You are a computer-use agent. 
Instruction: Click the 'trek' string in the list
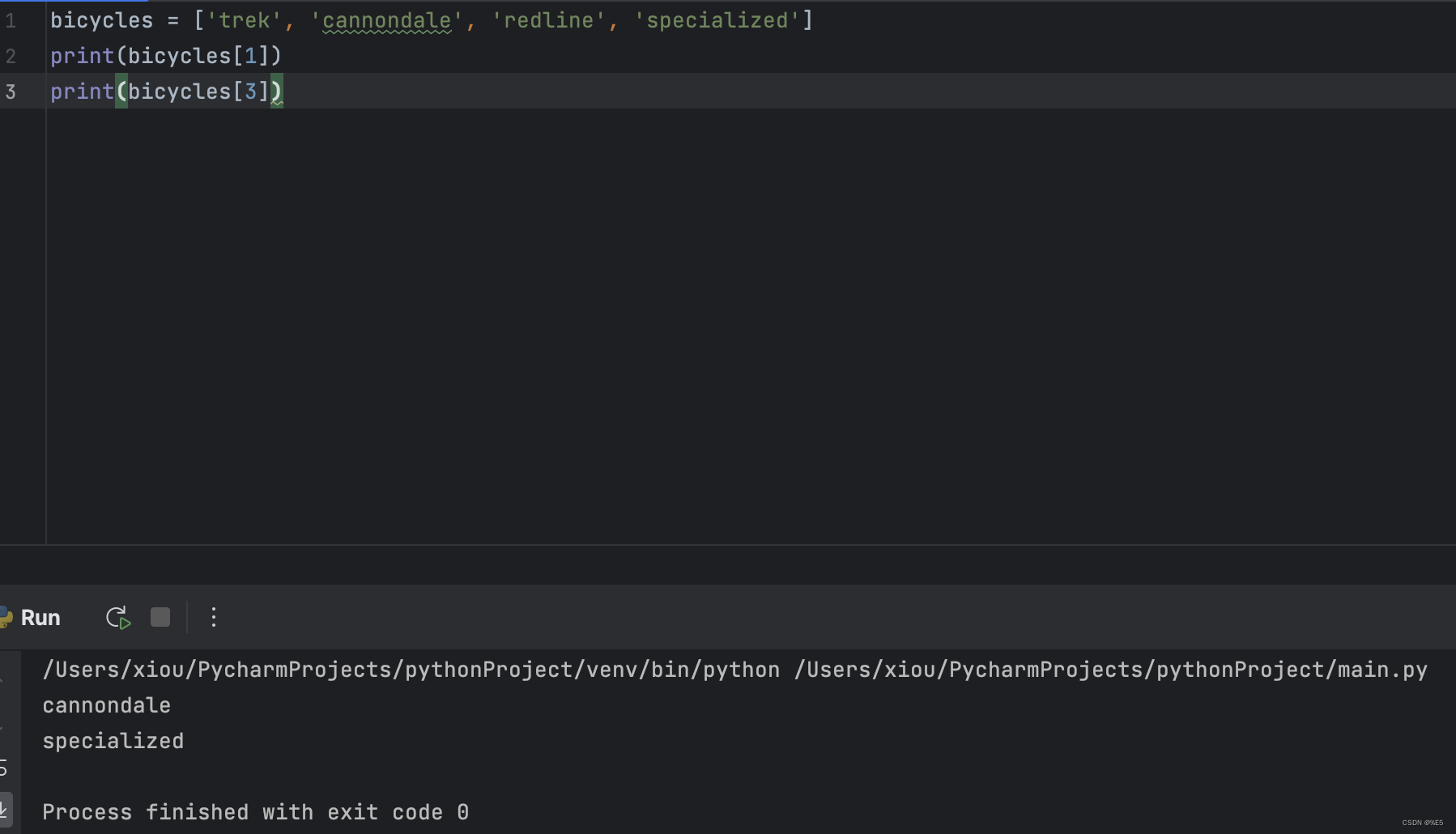click(x=245, y=20)
